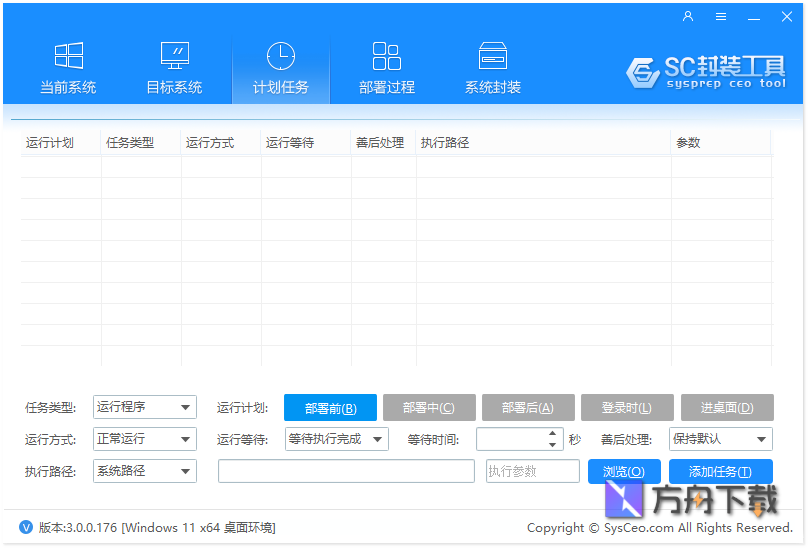Select 进桌面(D) run schedule
Viewport: 808px width, 548px height.
[727, 408]
